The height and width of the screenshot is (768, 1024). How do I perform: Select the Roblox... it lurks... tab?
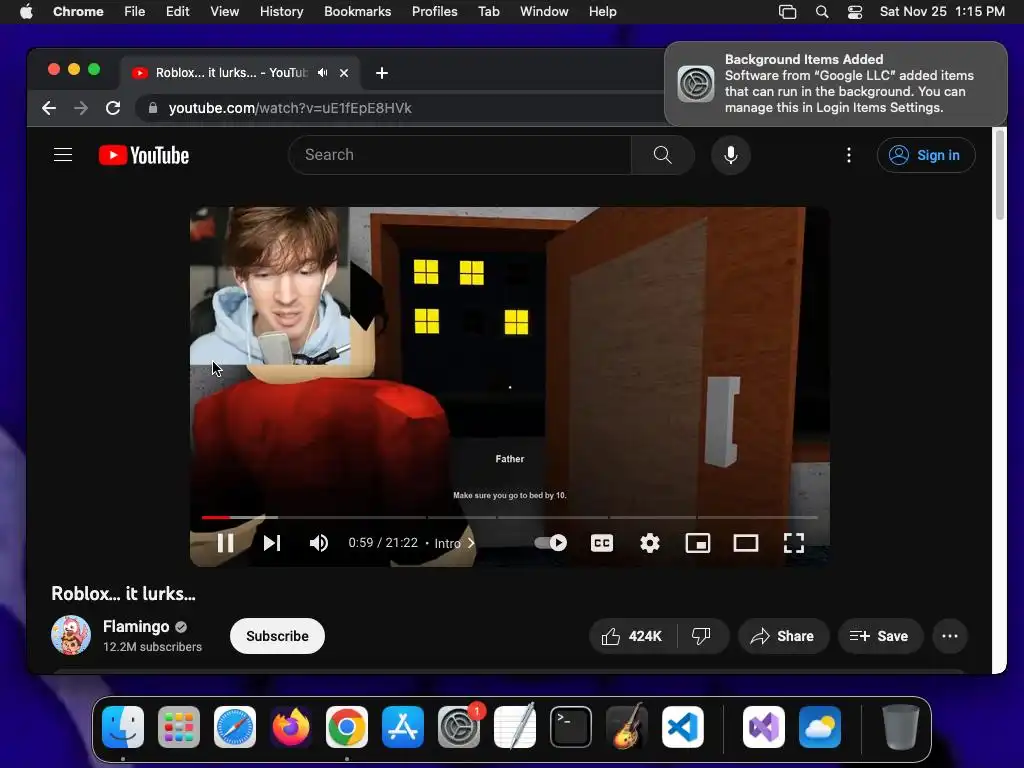(x=229, y=72)
